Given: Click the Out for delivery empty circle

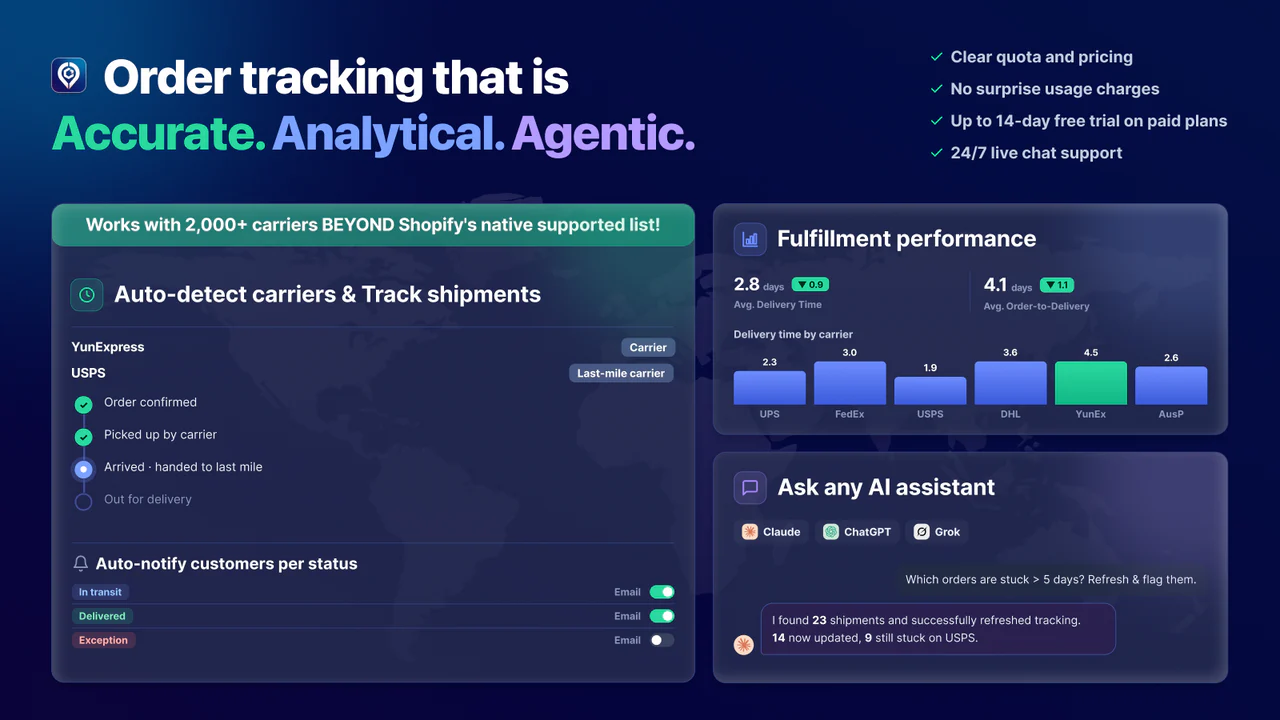Looking at the screenshot, I should 84,501.
